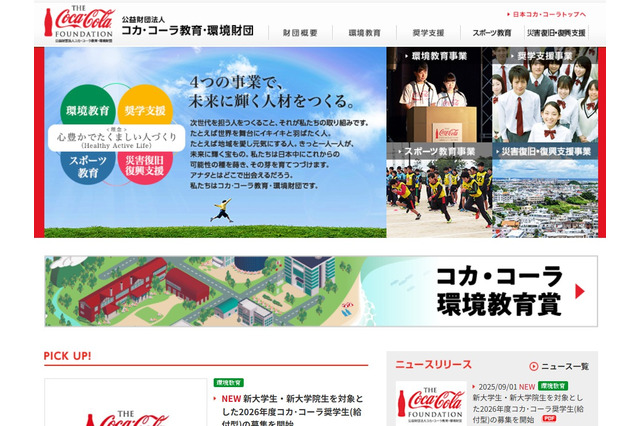Open the 奨学支援 menu item
Image resolution: width=640 pixels, height=426 pixels.
click(x=428, y=33)
